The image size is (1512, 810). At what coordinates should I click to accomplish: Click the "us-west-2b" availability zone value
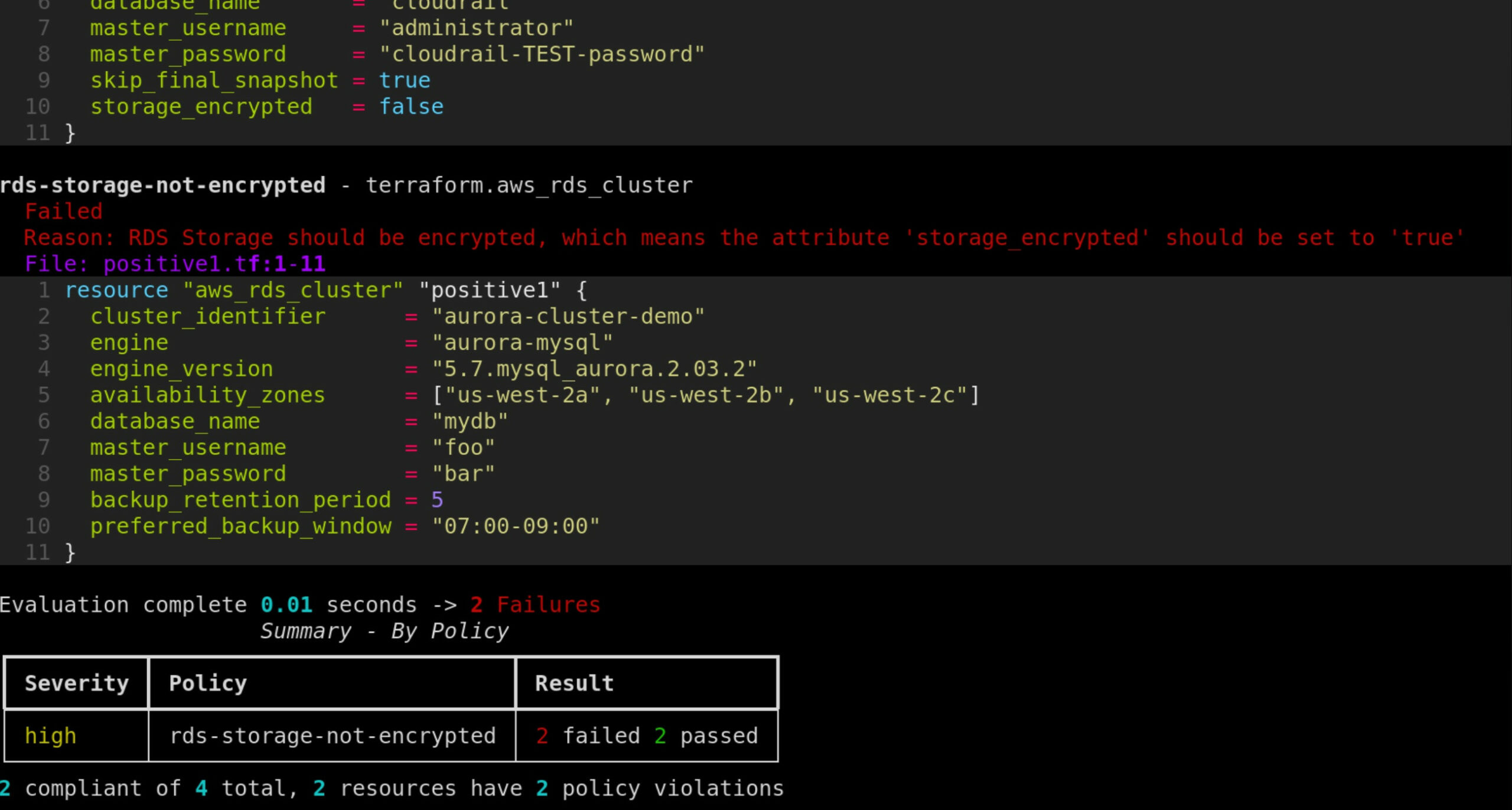(x=706, y=395)
